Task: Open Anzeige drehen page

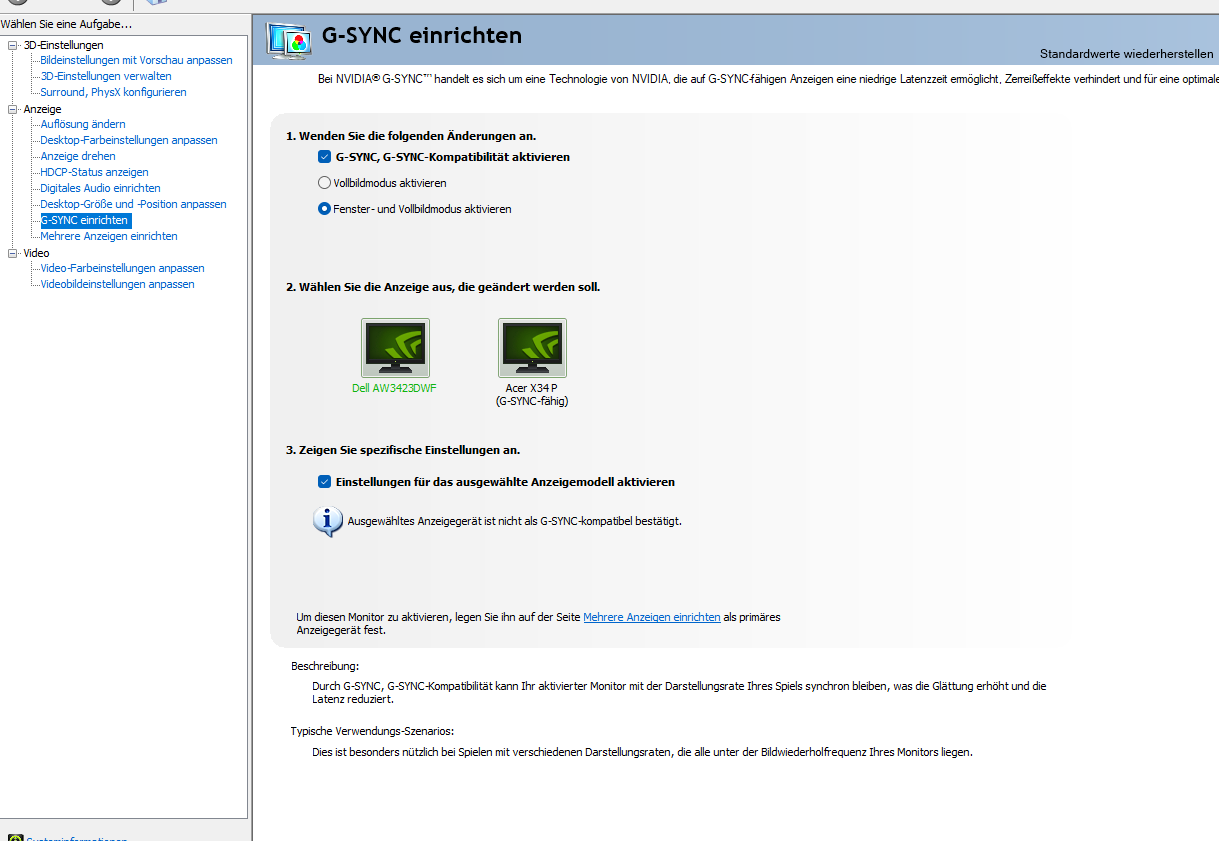Action: (x=78, y=156)
